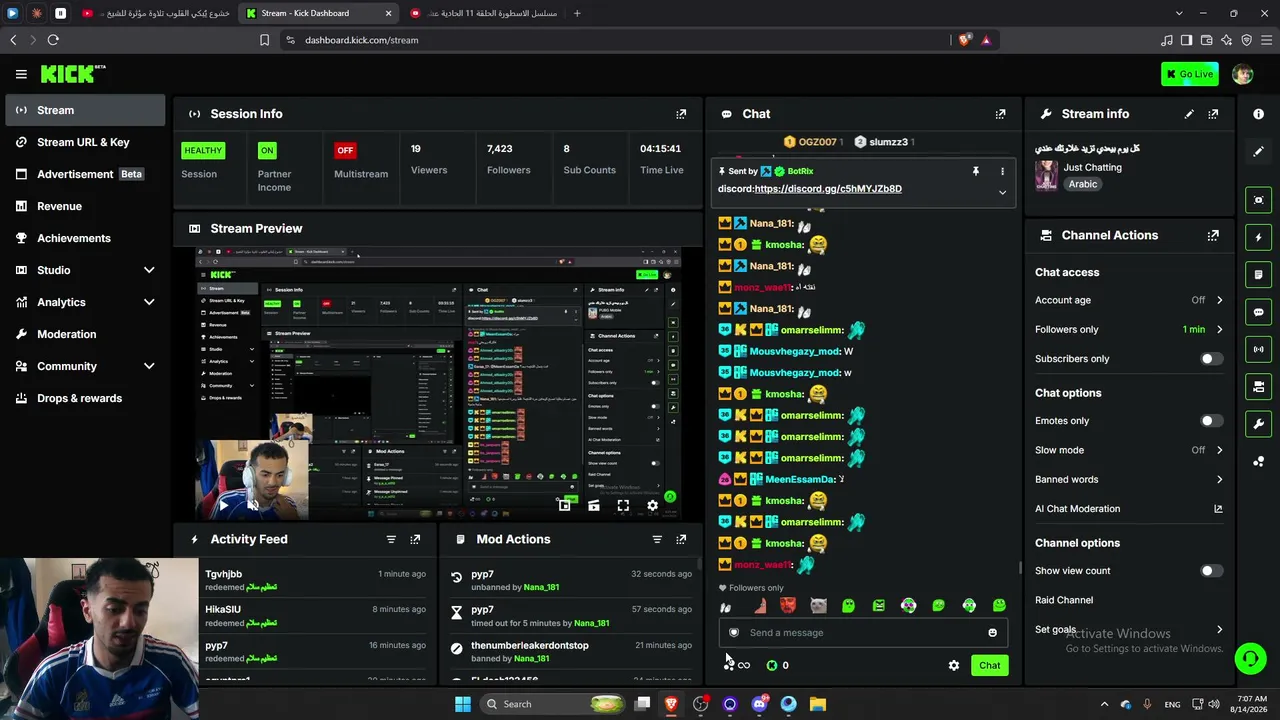Reload the page in the browser toolbar

coord(53,40)
